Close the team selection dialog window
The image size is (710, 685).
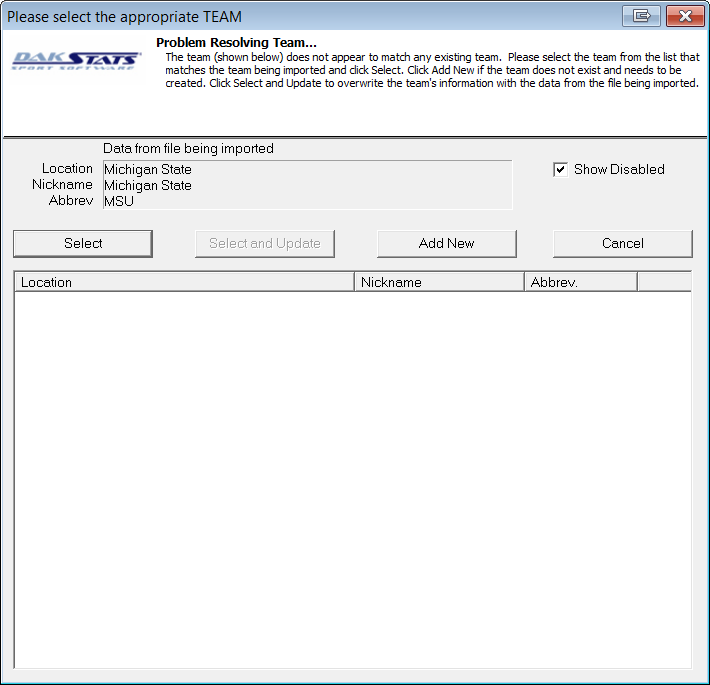click(x=684, y=16)
